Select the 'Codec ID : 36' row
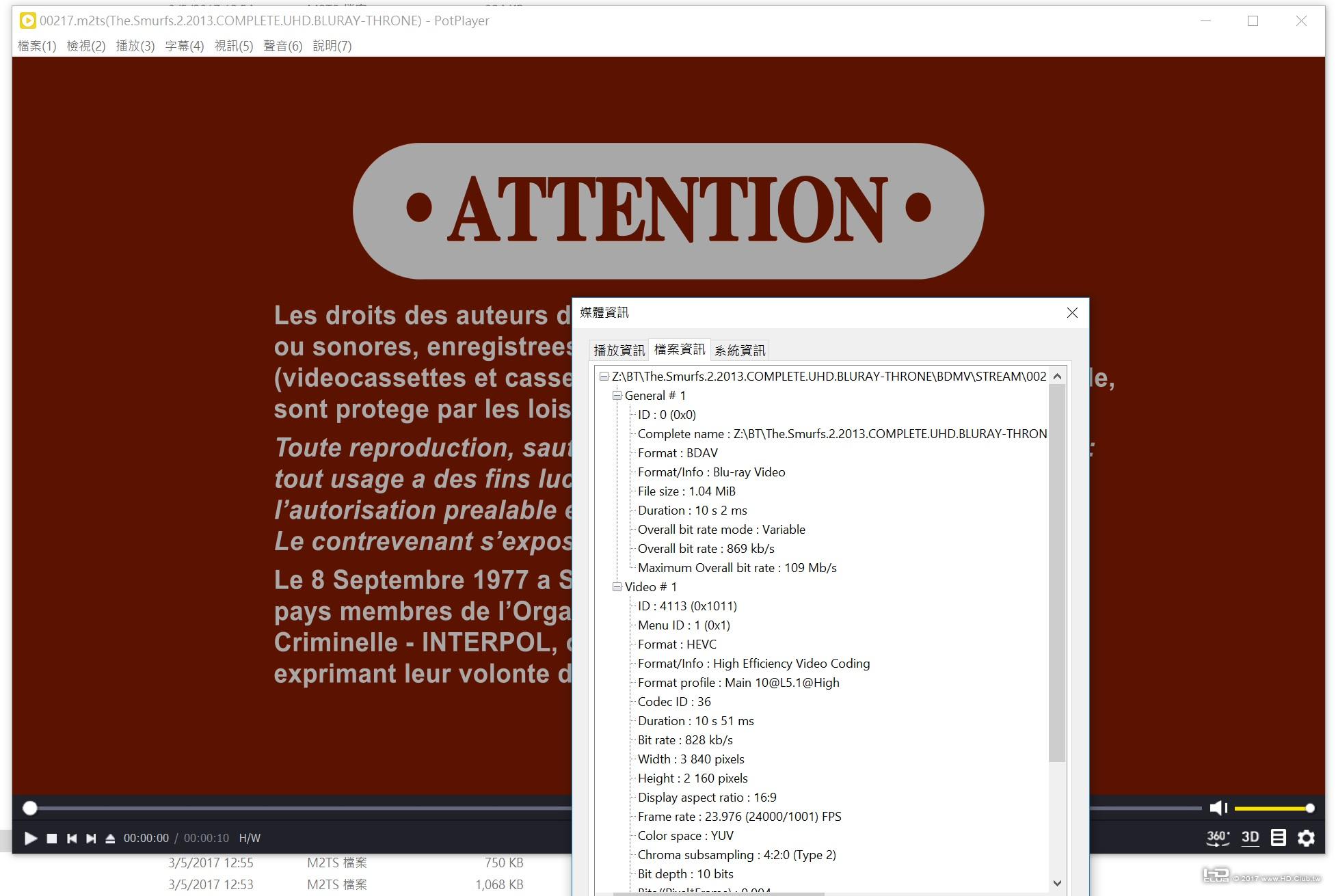Screen dimensions: 1336x896 [x=674, y=701]
